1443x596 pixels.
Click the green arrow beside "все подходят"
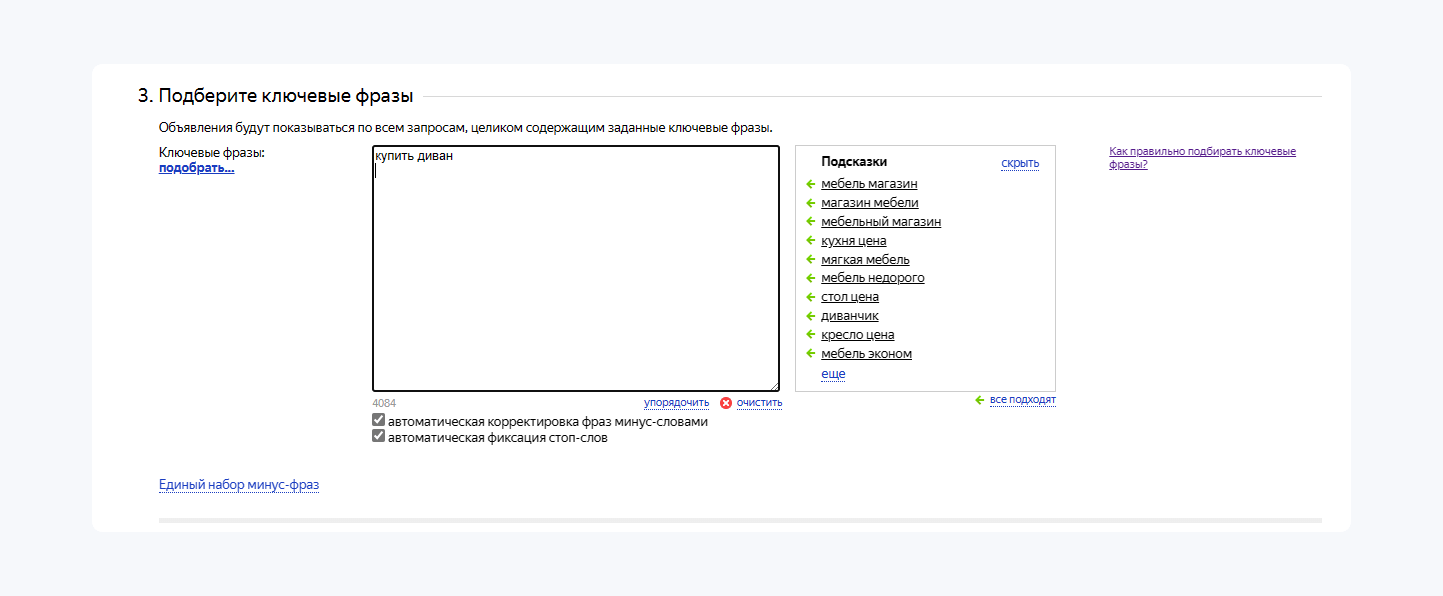pos(980,400)
